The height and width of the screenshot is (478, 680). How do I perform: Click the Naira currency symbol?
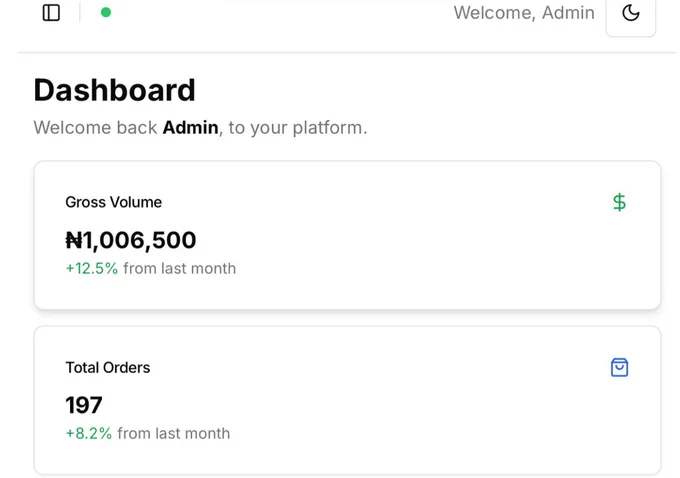click(x=74, y=240)
